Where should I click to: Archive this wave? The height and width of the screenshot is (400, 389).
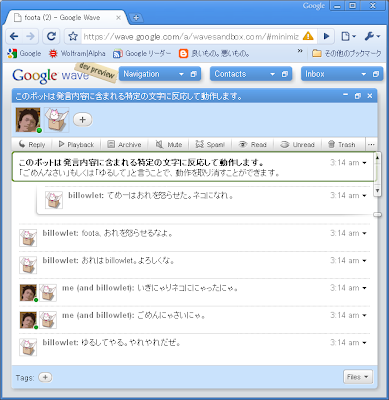[125, 144]
